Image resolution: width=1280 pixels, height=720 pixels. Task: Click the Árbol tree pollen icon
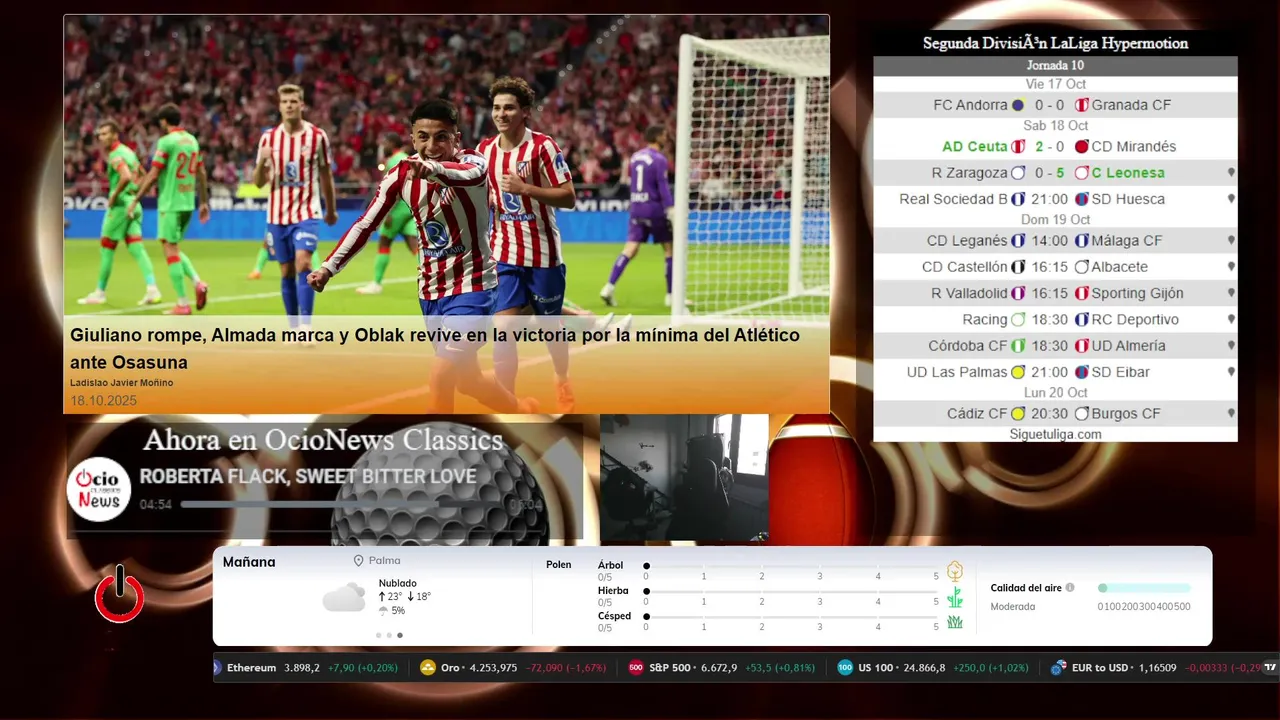coord(955,571)
